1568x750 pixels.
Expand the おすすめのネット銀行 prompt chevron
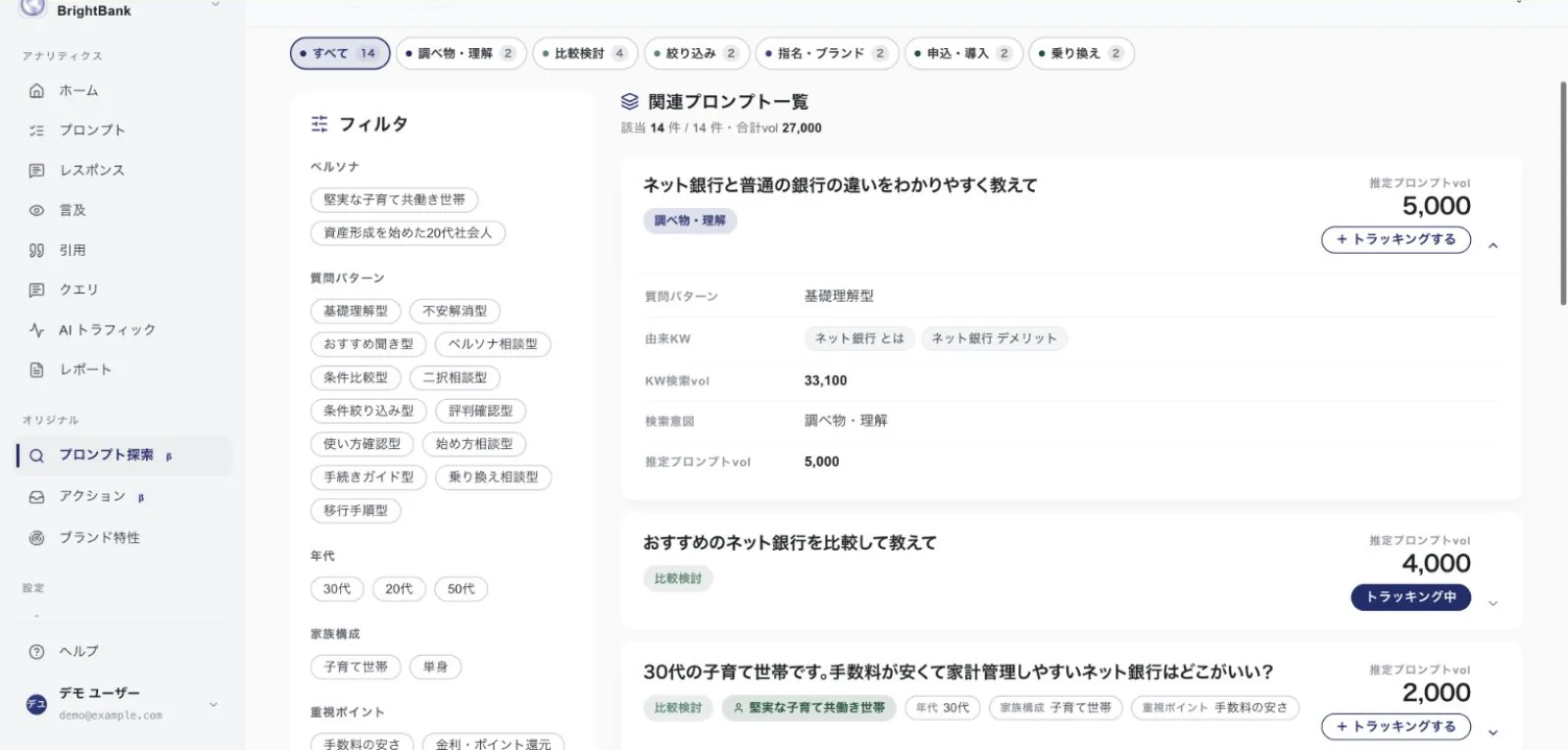coord(1493,603)
